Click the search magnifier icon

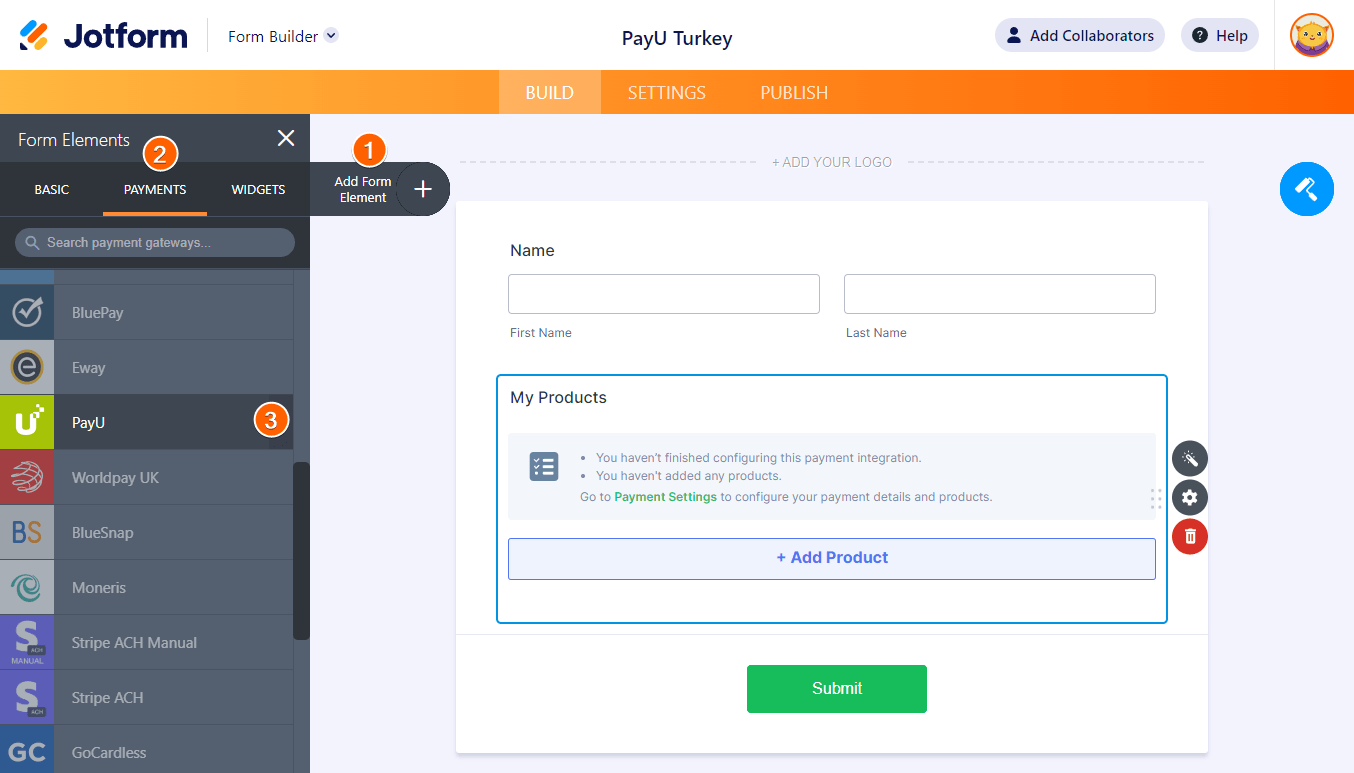(x=32, y=243)
